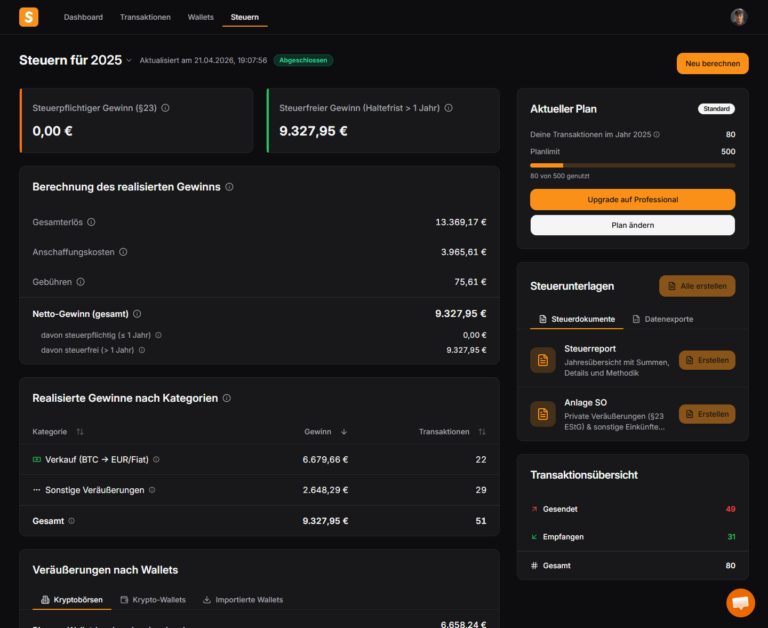Select the Steuern nav item

pyautogui.click(x=245, y=17)
